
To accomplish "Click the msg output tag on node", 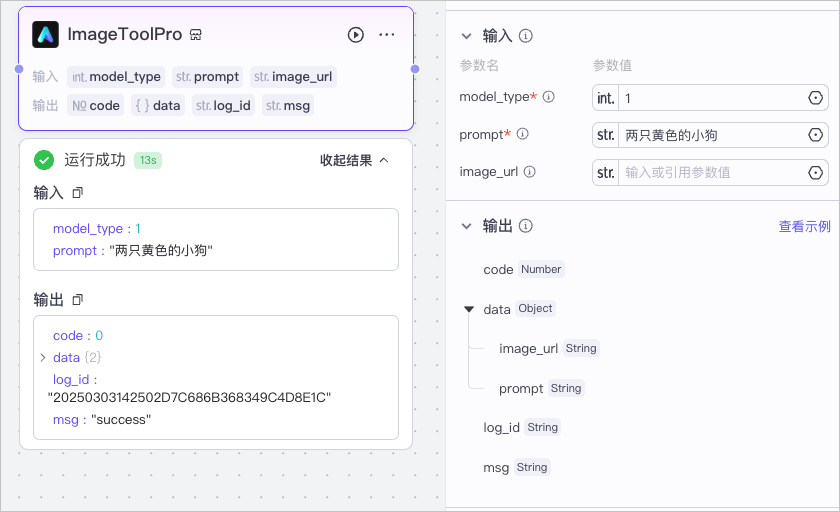I will pyautogui.click(x=288, y=106).
